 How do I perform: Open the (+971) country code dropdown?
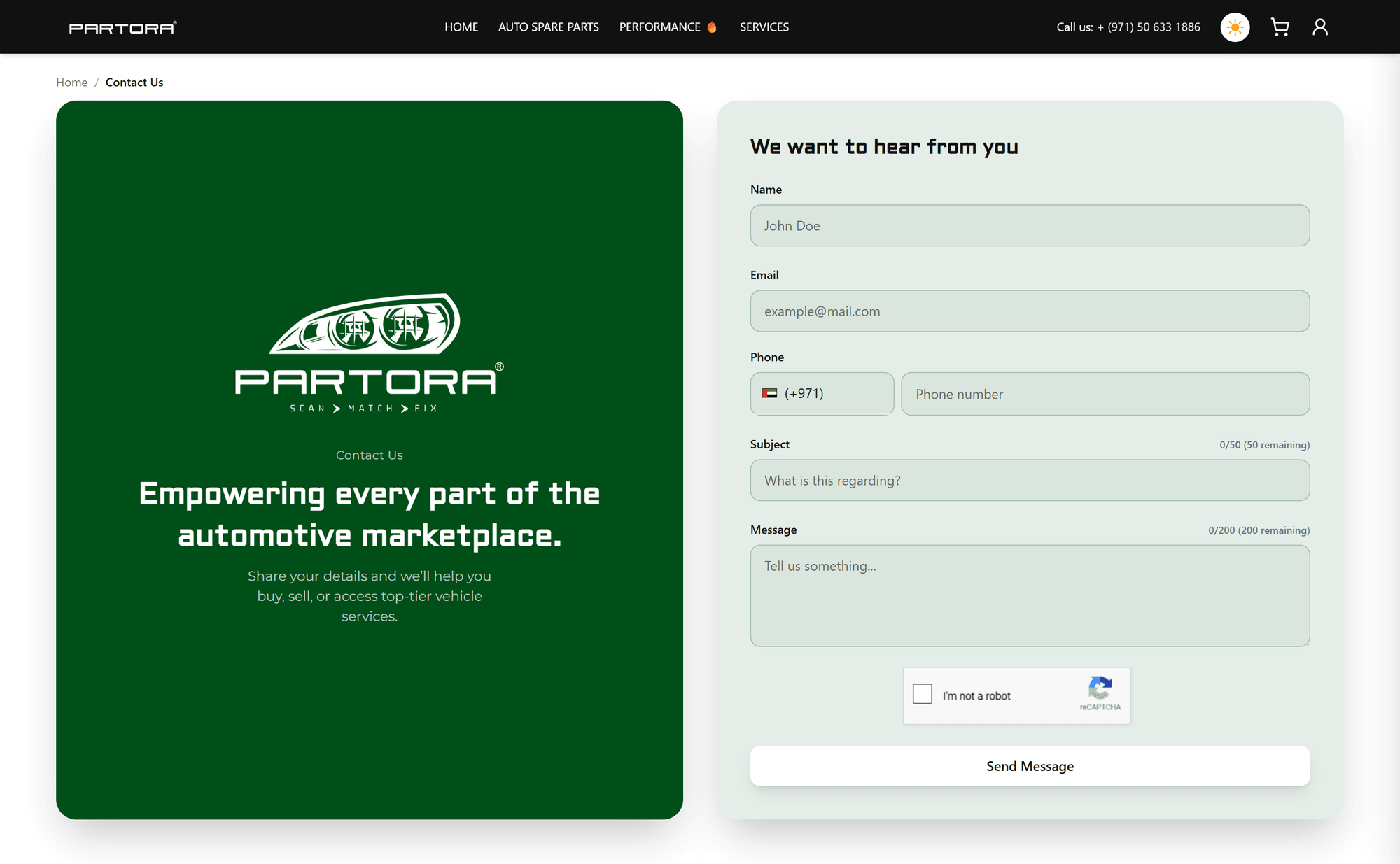(x=822, y=394)
